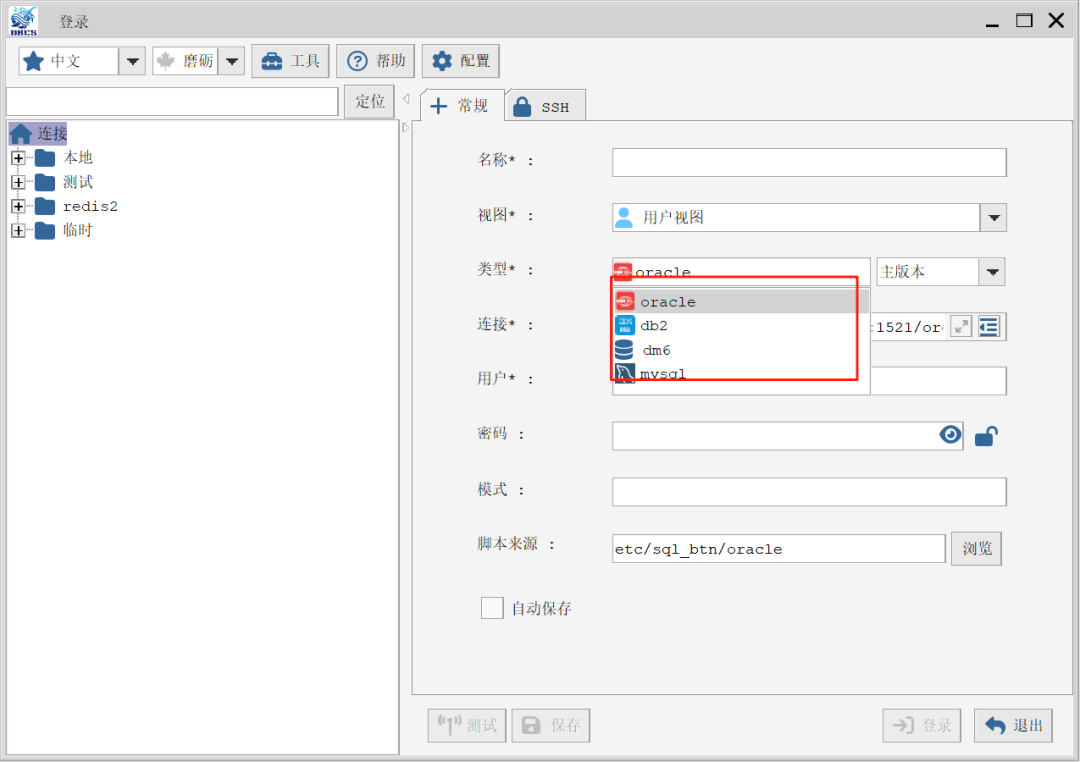Click the search input field beside 定位

coord(172,101)
